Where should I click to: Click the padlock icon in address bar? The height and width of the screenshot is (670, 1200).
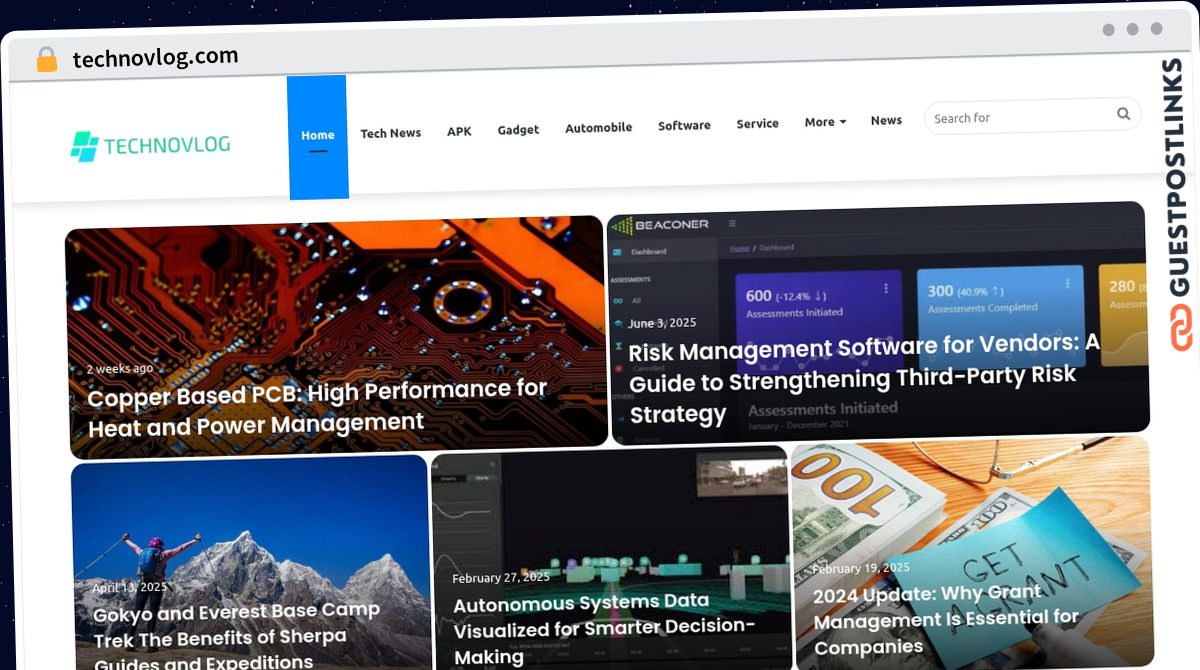[47, 60]
